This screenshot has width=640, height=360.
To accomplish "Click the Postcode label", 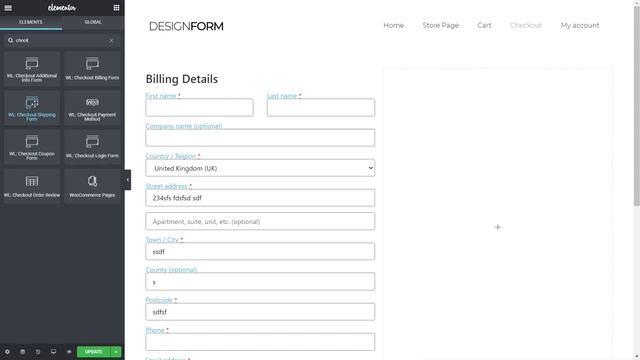I will click(161, 300).
